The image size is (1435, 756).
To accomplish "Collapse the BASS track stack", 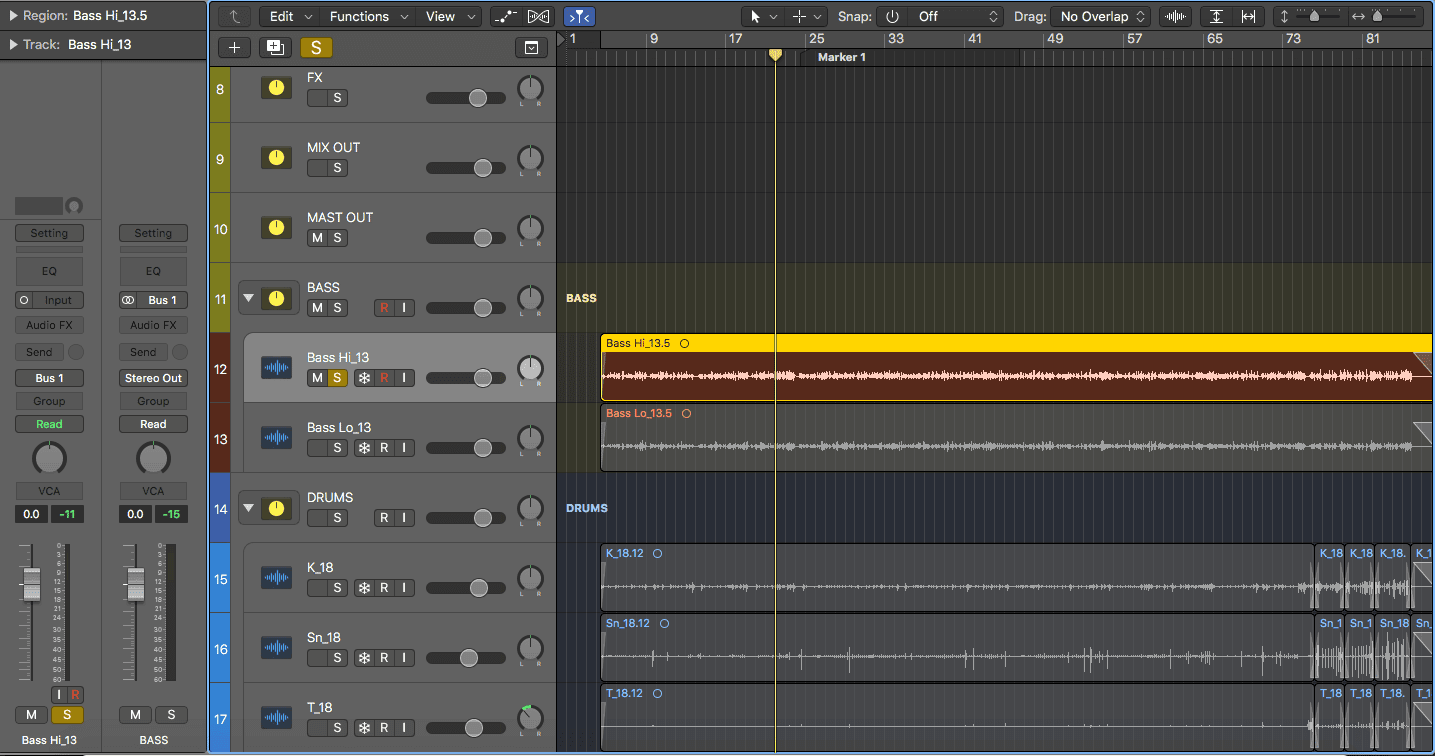I will (x=249, y=298).
